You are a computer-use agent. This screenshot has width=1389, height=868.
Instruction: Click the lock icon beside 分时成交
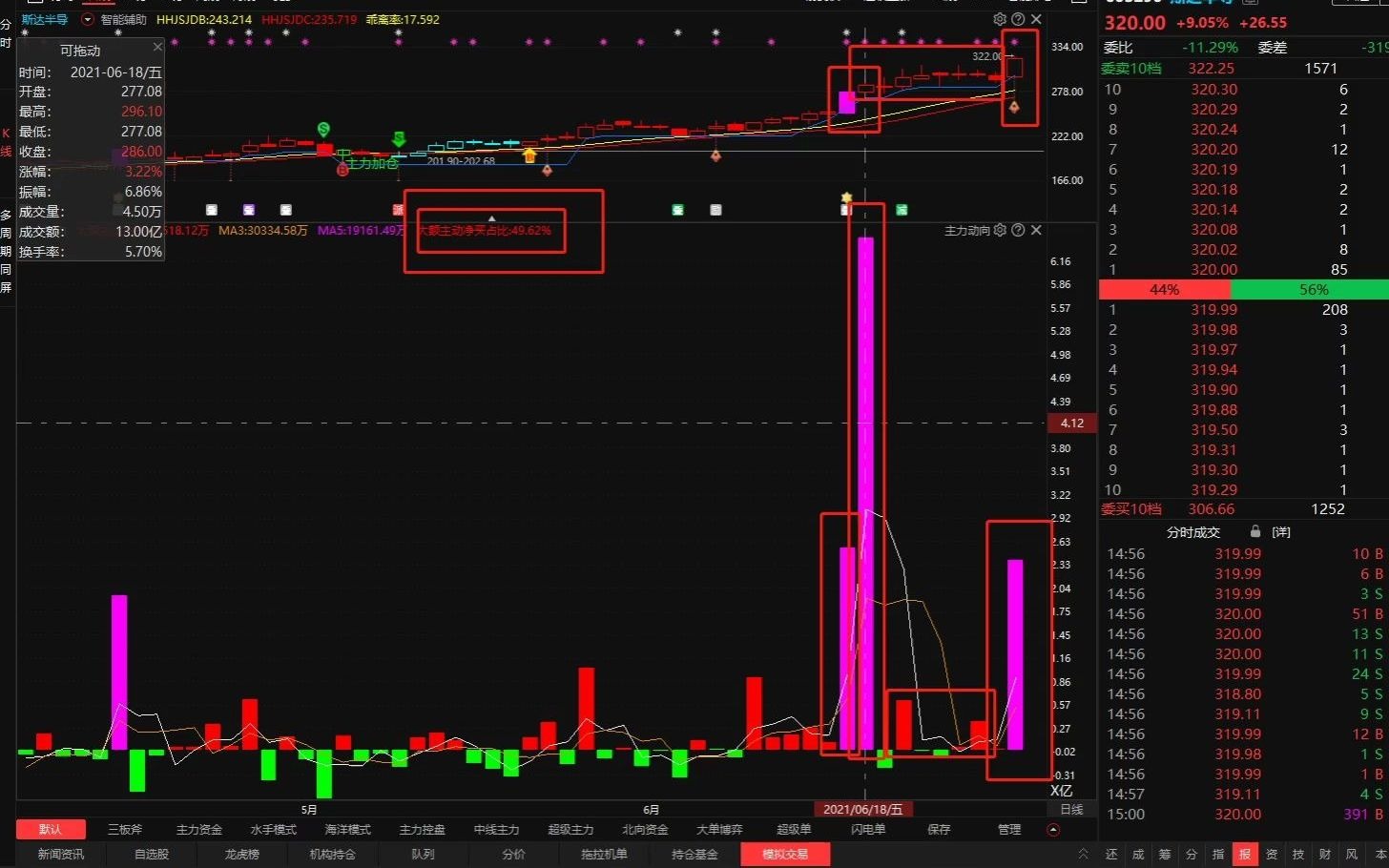pos(1255,531)
